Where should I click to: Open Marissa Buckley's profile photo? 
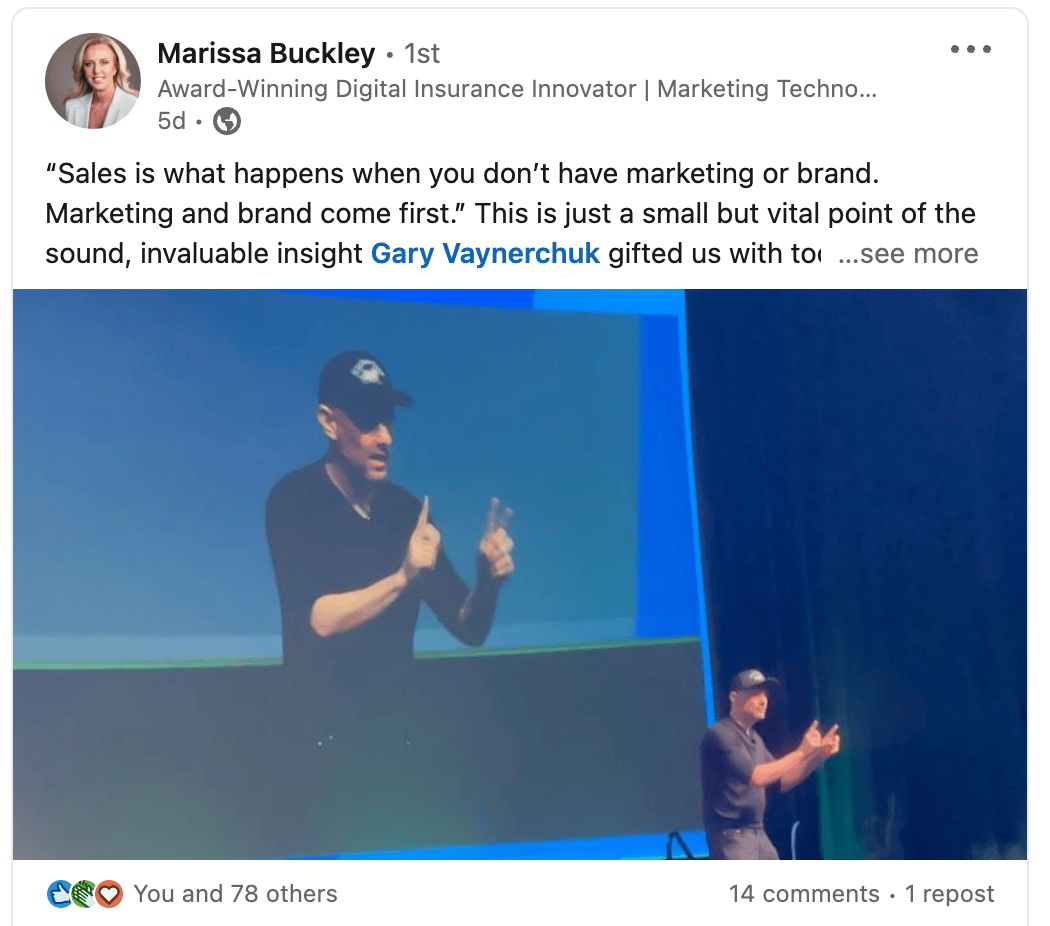(93, 81)
